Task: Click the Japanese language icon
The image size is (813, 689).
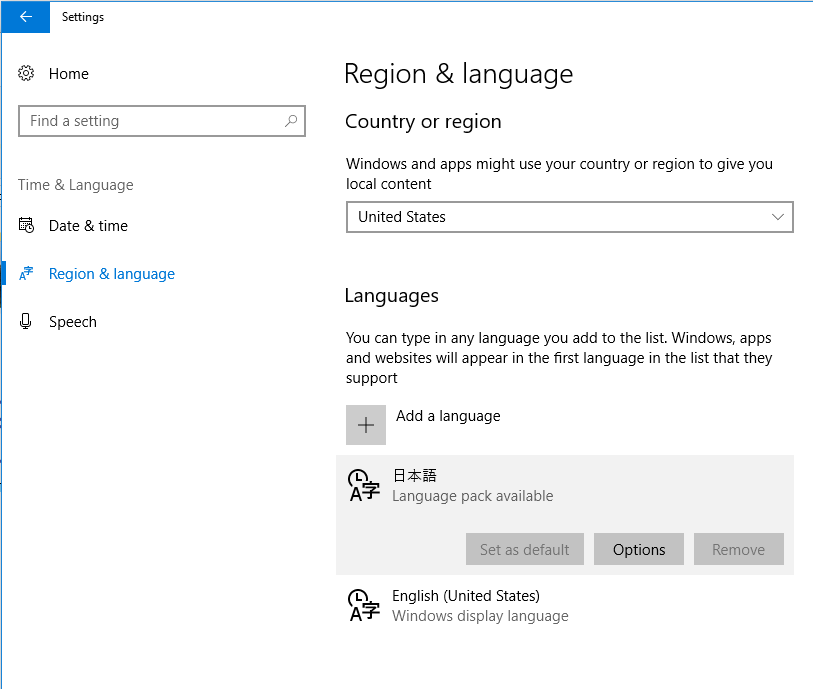Action: pos(364,486)
